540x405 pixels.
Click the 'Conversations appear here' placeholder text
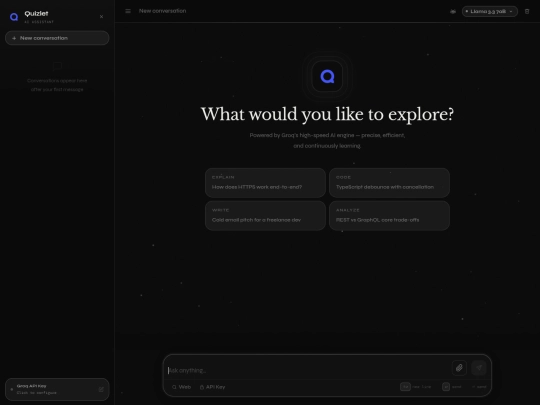click(57, 85)
